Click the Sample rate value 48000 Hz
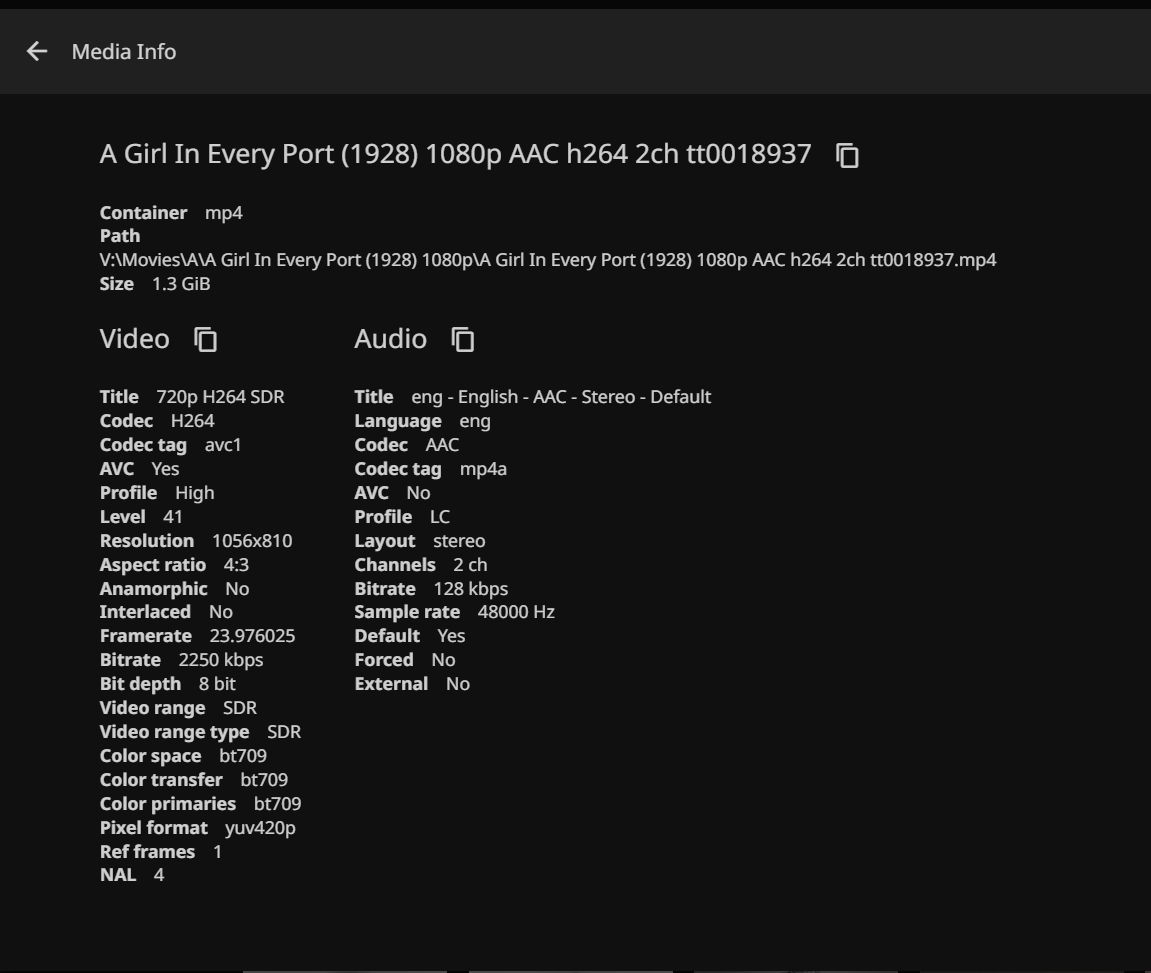 517,612
